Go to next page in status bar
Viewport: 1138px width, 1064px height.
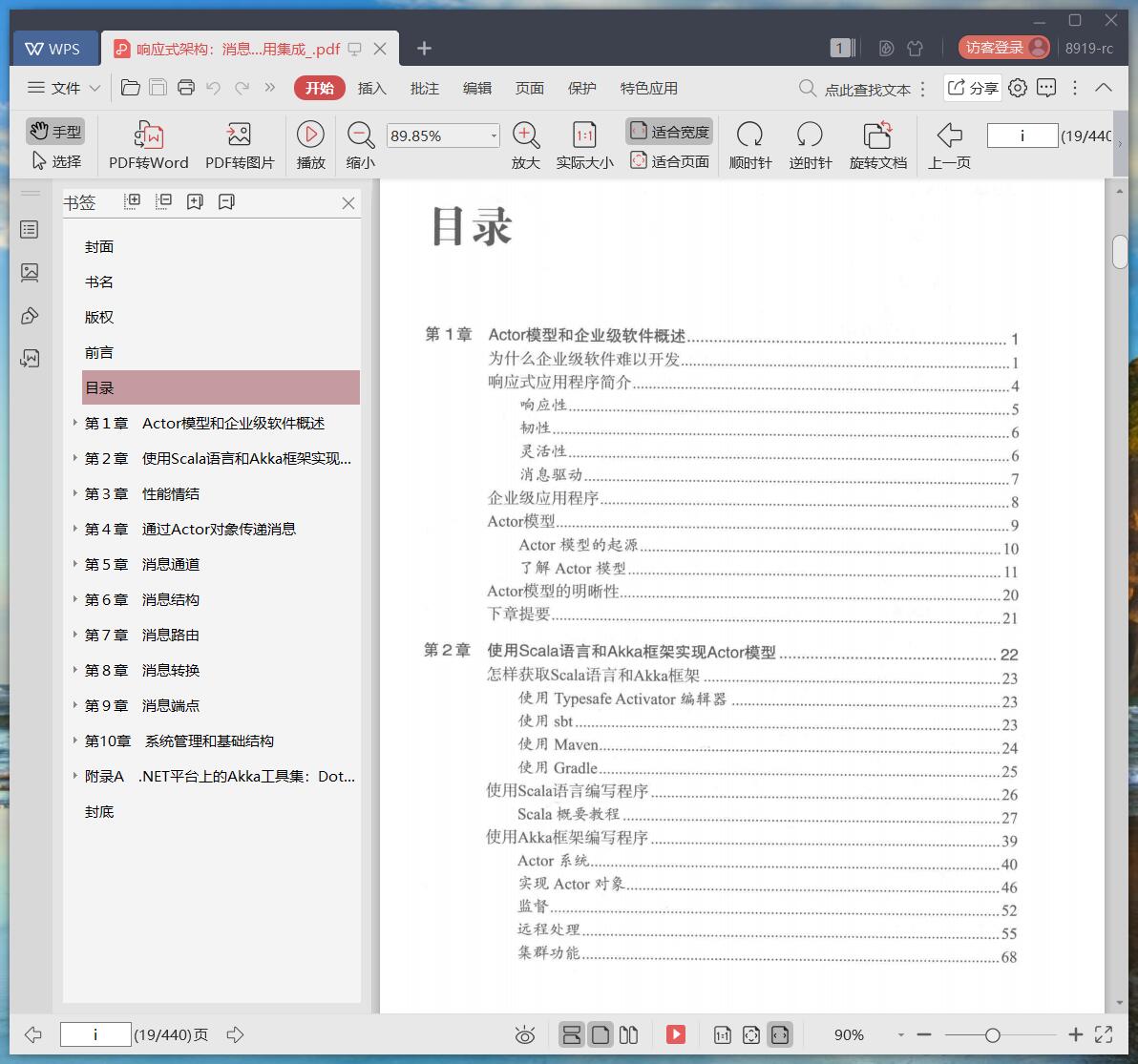pyautogui.click(x=235, y=1034)
